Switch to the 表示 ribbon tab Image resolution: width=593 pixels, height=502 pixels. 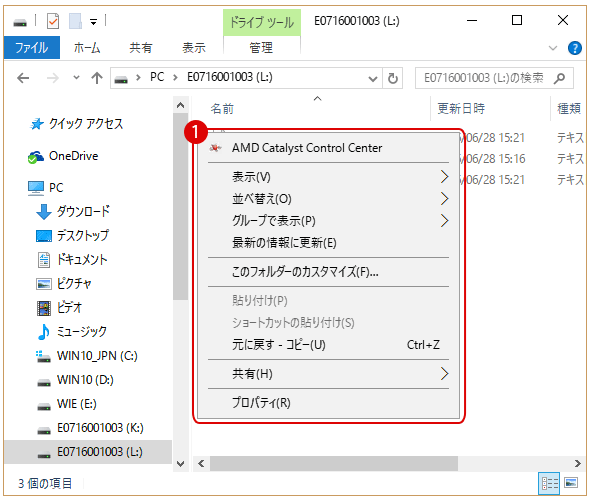coord(194,48)
